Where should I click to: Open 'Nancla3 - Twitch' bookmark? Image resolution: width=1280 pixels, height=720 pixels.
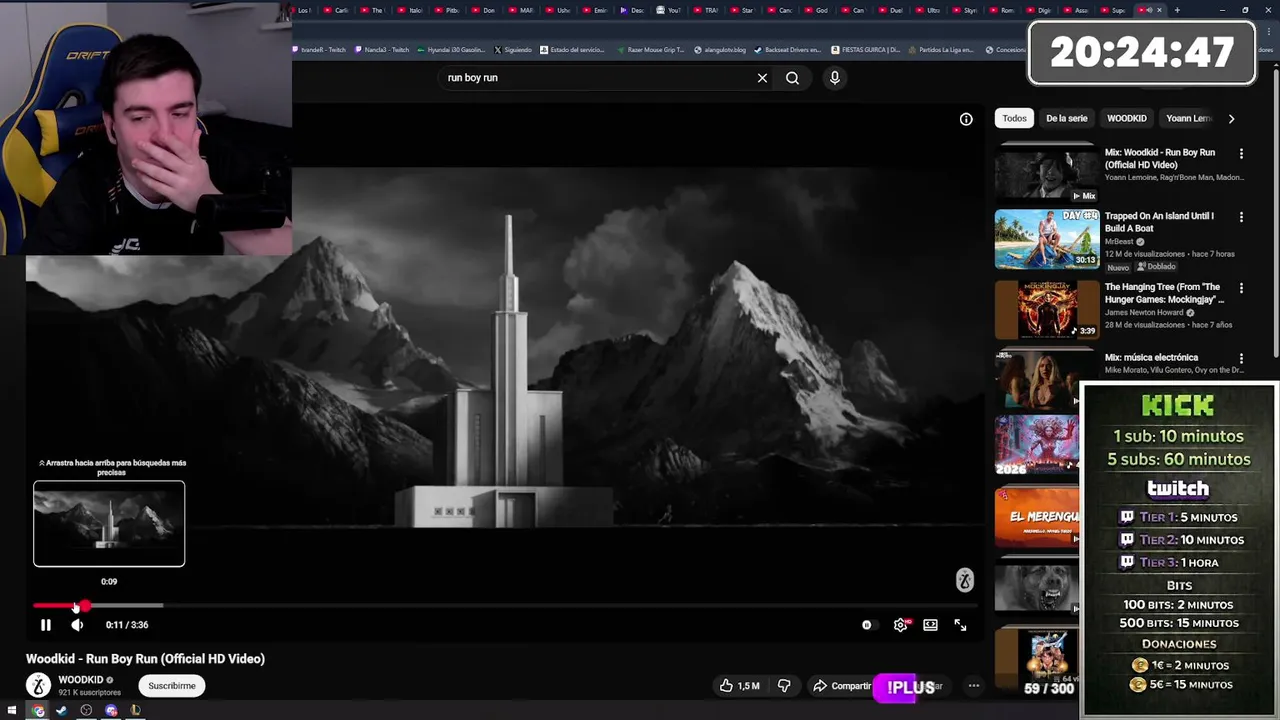click(x=382, y=50)
